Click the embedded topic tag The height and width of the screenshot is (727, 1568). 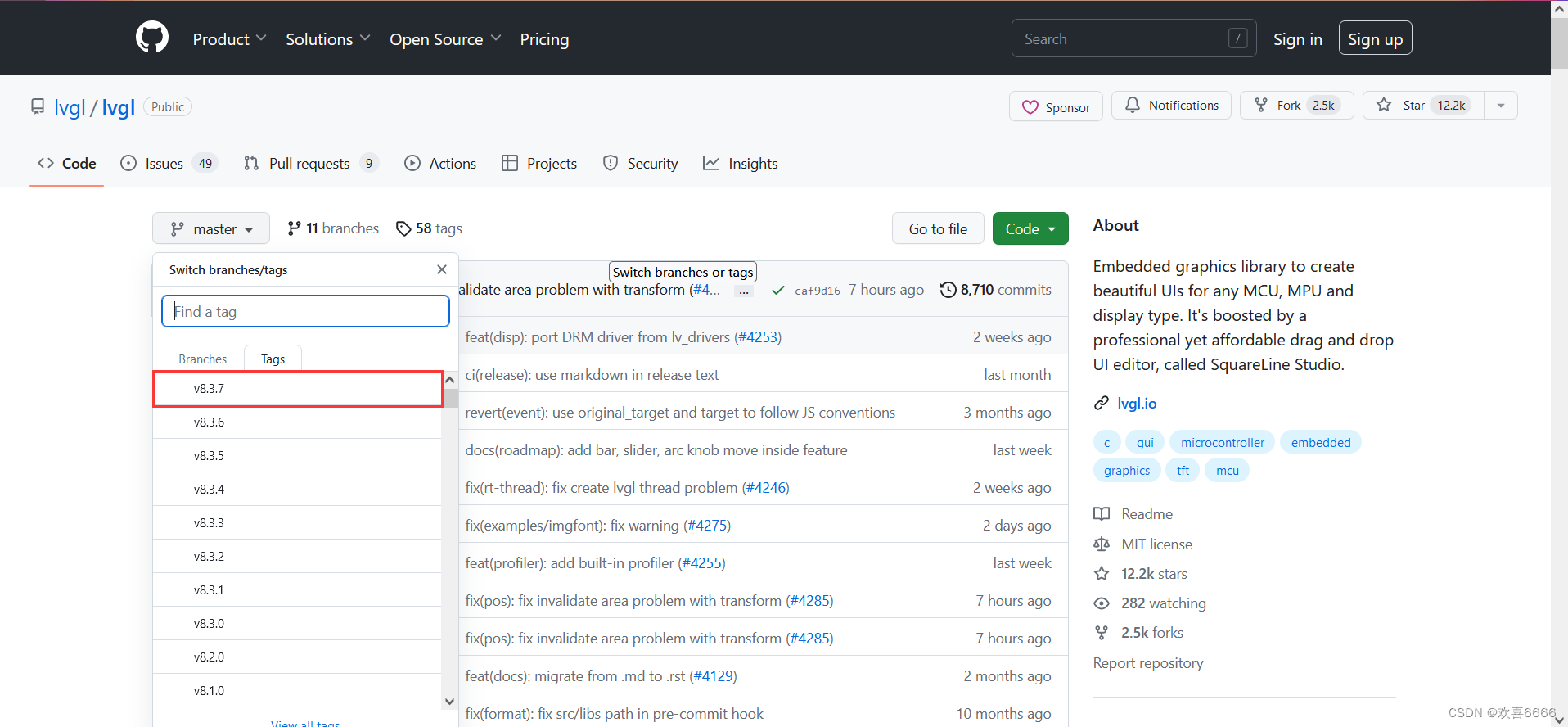1321,443
